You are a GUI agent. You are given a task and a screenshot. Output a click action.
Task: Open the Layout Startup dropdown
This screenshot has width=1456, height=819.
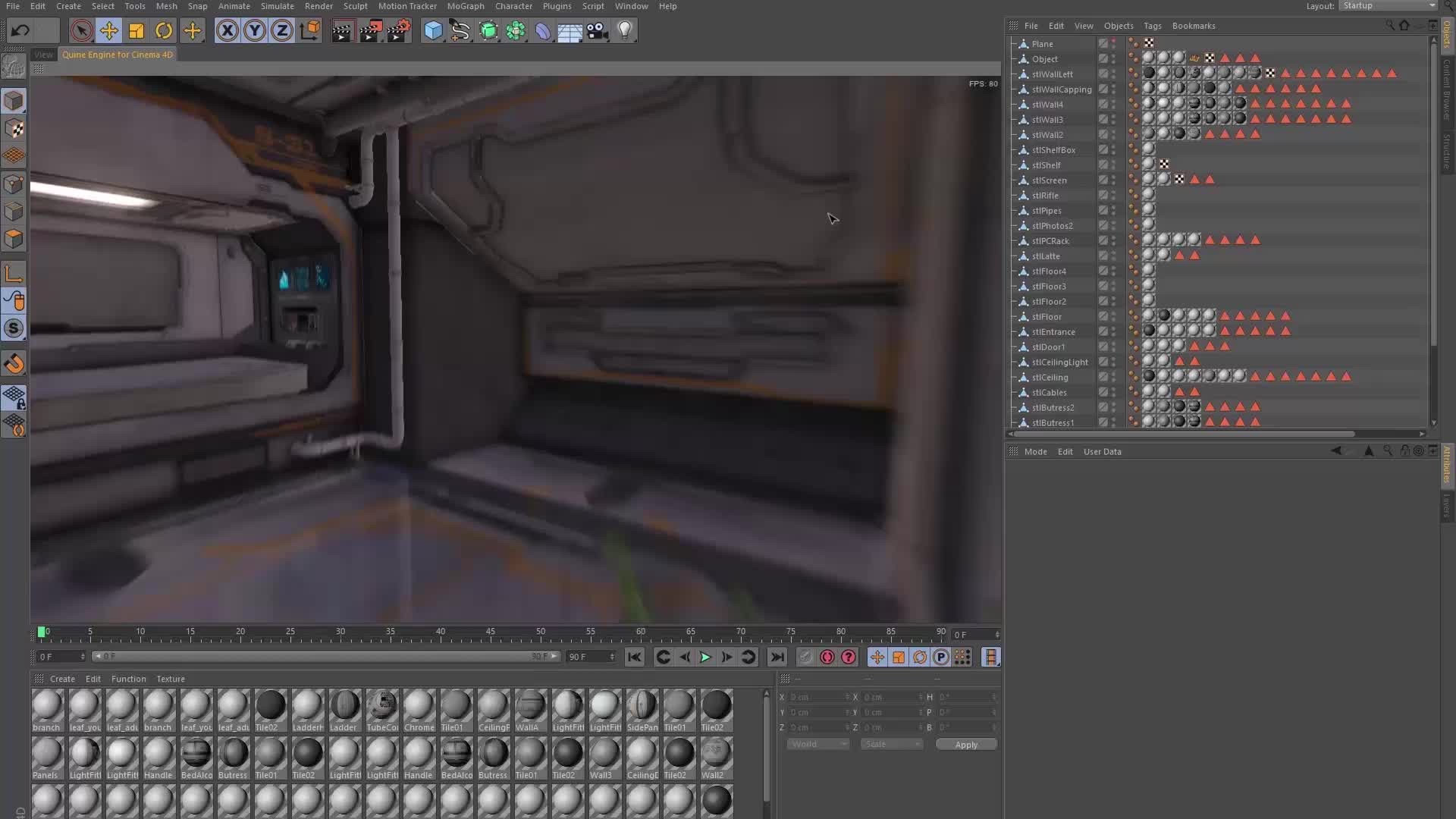coord(1388,5)
